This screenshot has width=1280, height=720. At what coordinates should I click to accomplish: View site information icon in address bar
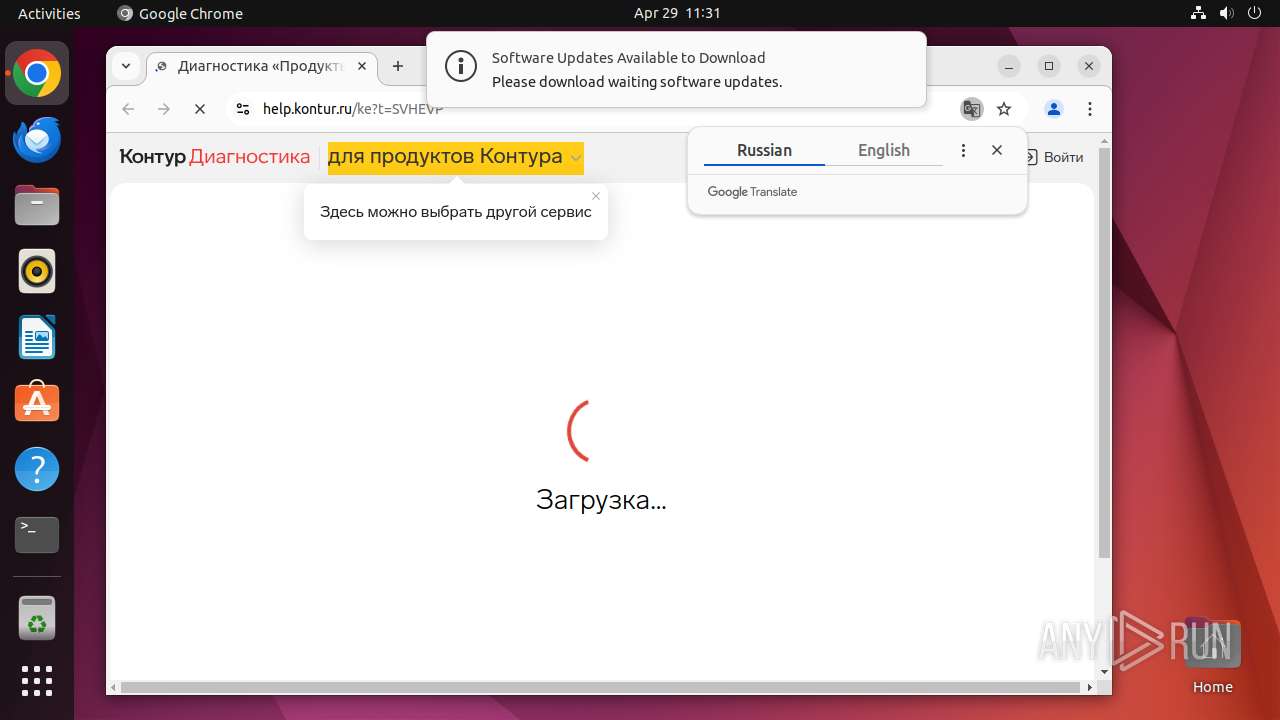pyautogui.click(x=242, y=109)
